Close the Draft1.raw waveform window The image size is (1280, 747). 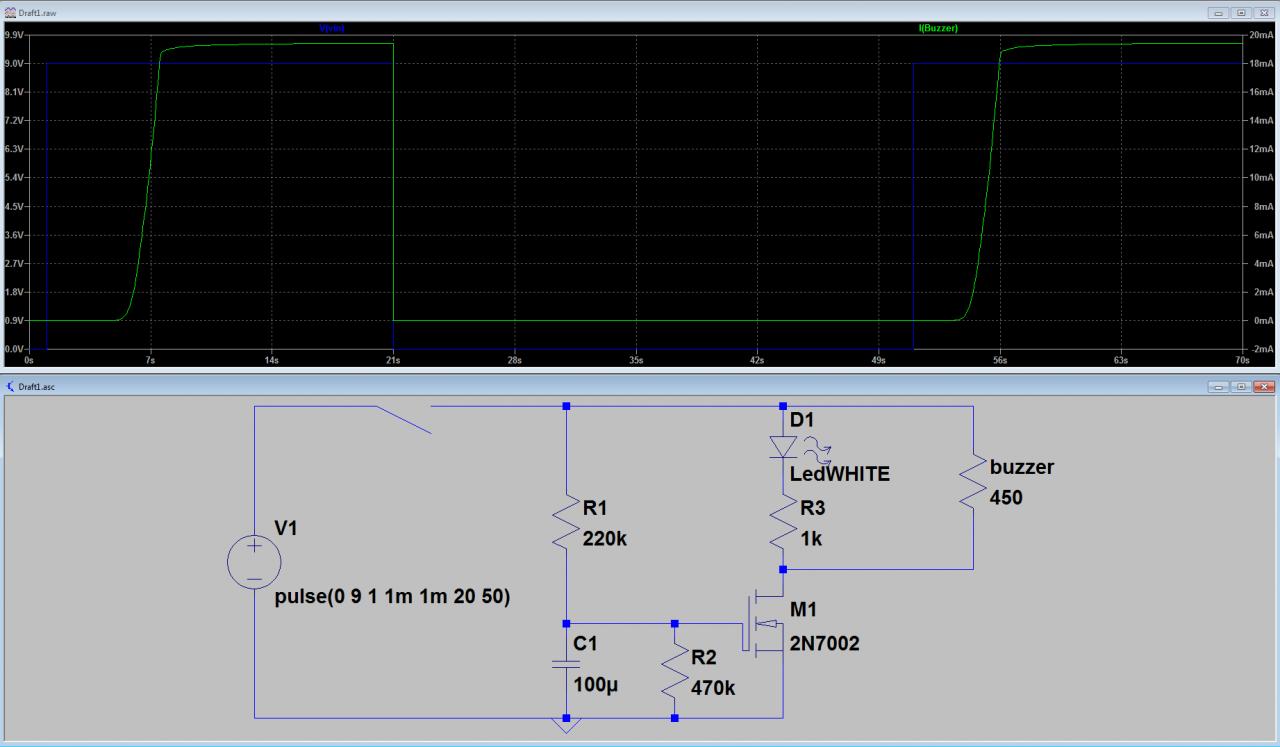[x=1264, y=12]
